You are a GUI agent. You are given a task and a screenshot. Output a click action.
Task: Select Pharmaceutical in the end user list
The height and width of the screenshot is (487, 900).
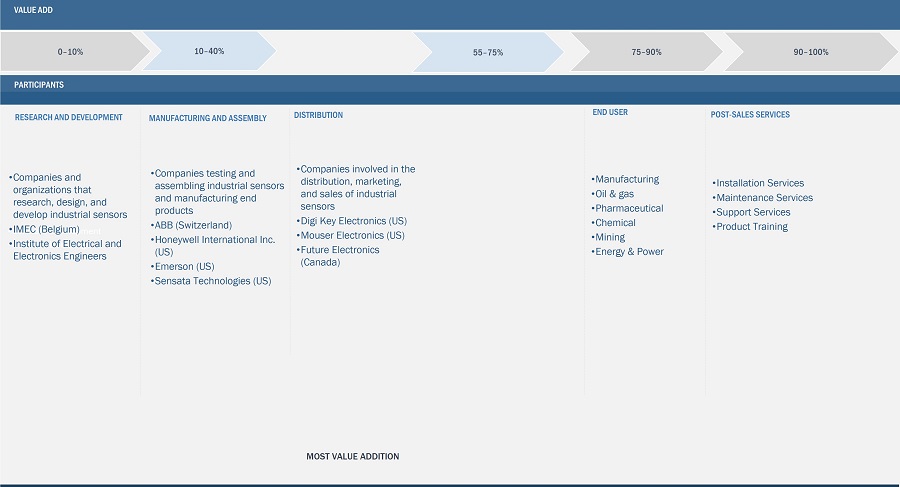tap(629, 209)
